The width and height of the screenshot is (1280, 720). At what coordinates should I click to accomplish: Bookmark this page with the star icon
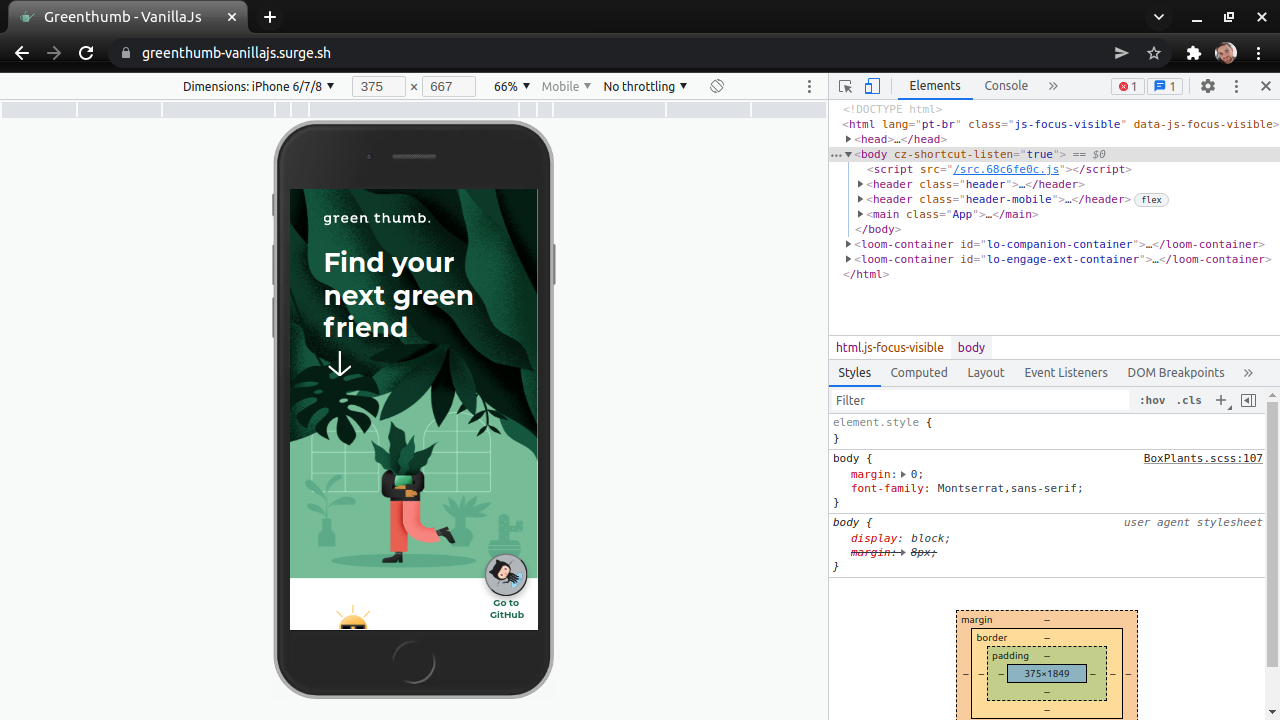pos(1154,53)
